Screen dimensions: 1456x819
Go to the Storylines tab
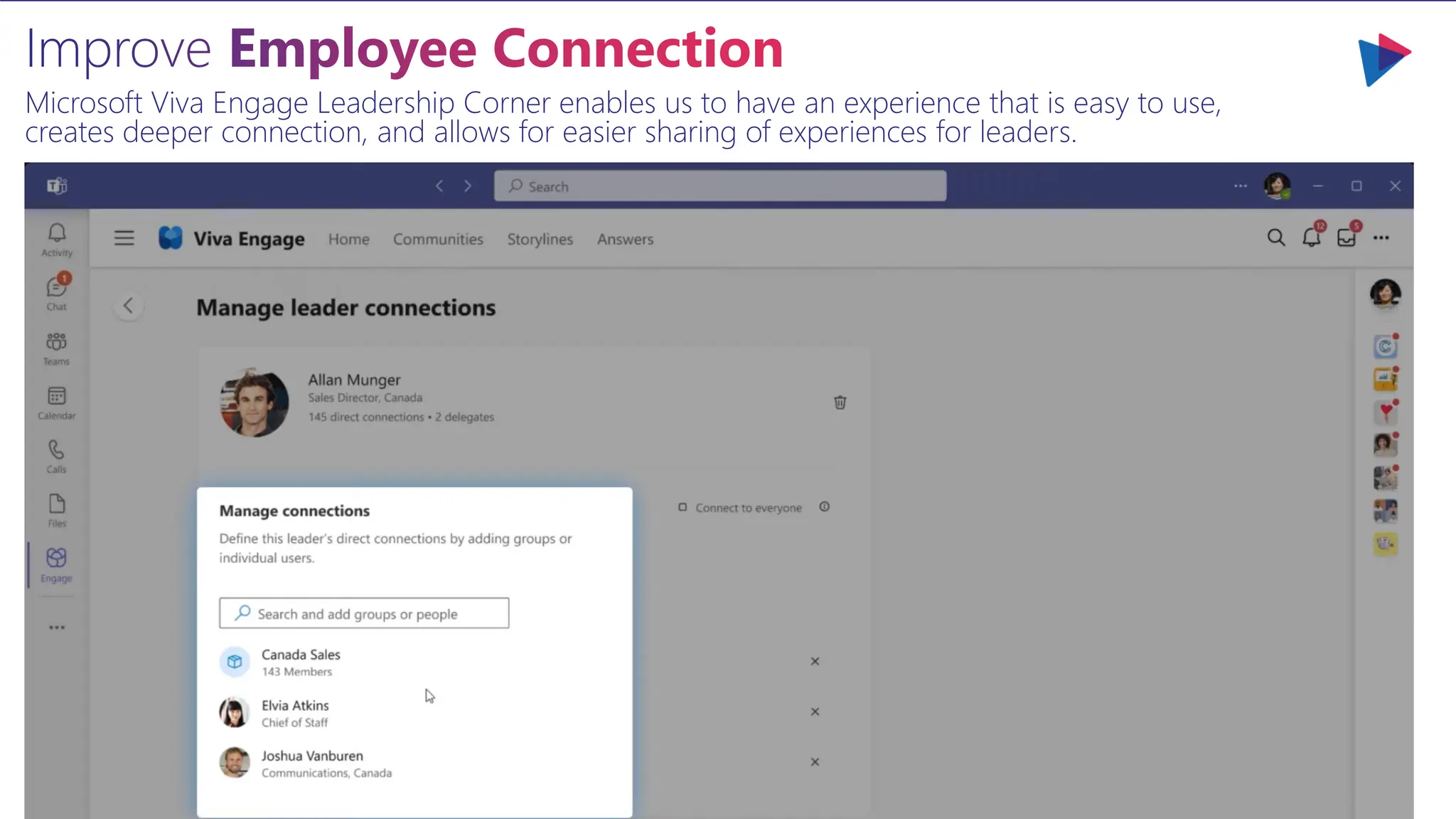[540, 240]
